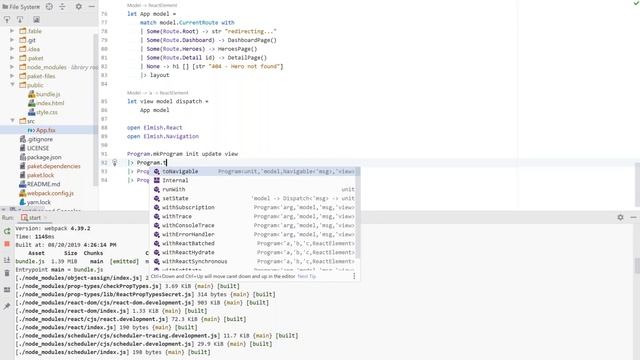Click 'Version: webpack 4.39.2' console line
This screenshot has height=360, width=640.
[x=53, y=229]
